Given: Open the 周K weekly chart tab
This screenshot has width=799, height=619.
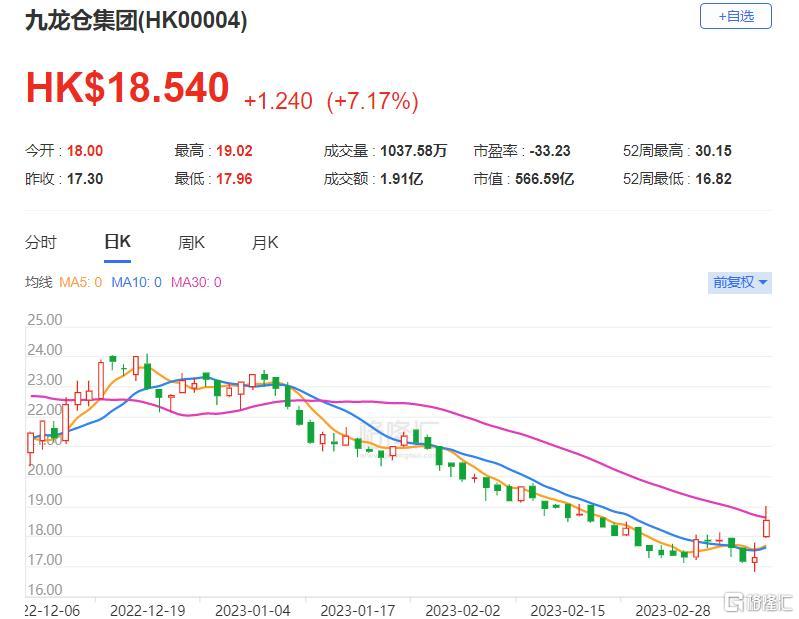Looking at the screenshot, I should [x=191, y=243].
